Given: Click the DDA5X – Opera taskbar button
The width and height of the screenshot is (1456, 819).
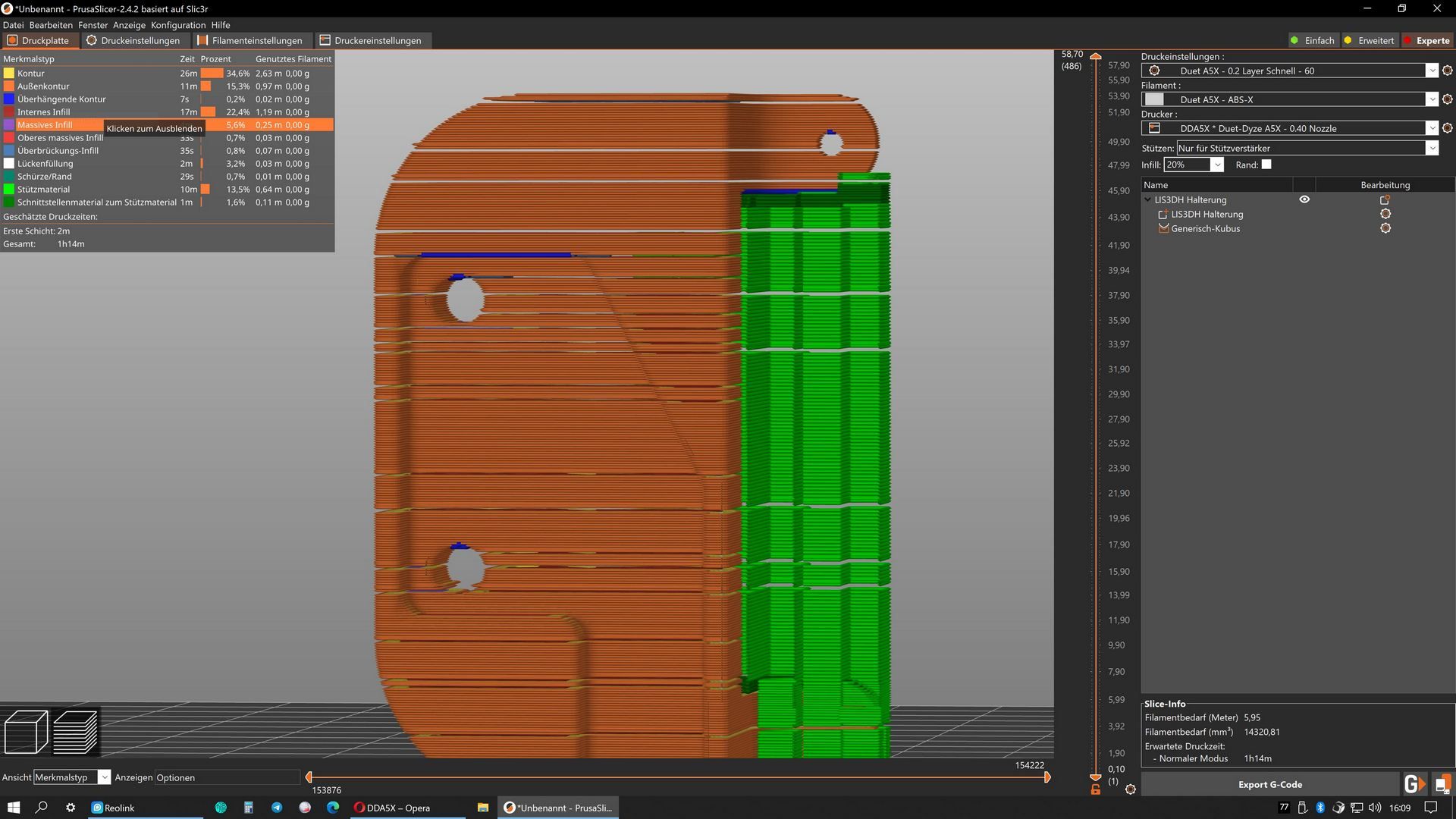Looking at the screenshot, I should coord(408,808).
